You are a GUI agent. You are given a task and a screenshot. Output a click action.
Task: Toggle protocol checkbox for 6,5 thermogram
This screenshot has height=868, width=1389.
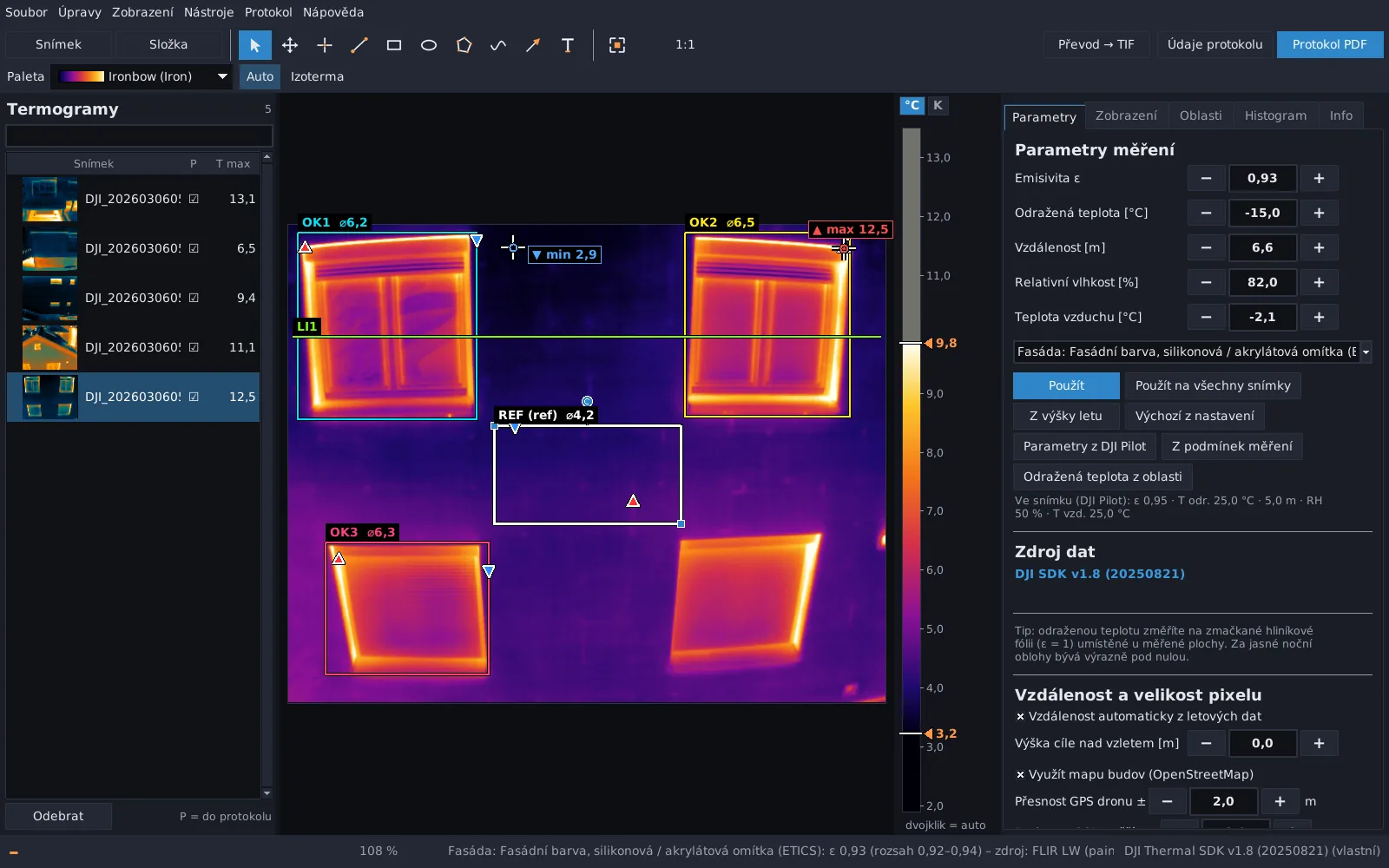(194, 248)
